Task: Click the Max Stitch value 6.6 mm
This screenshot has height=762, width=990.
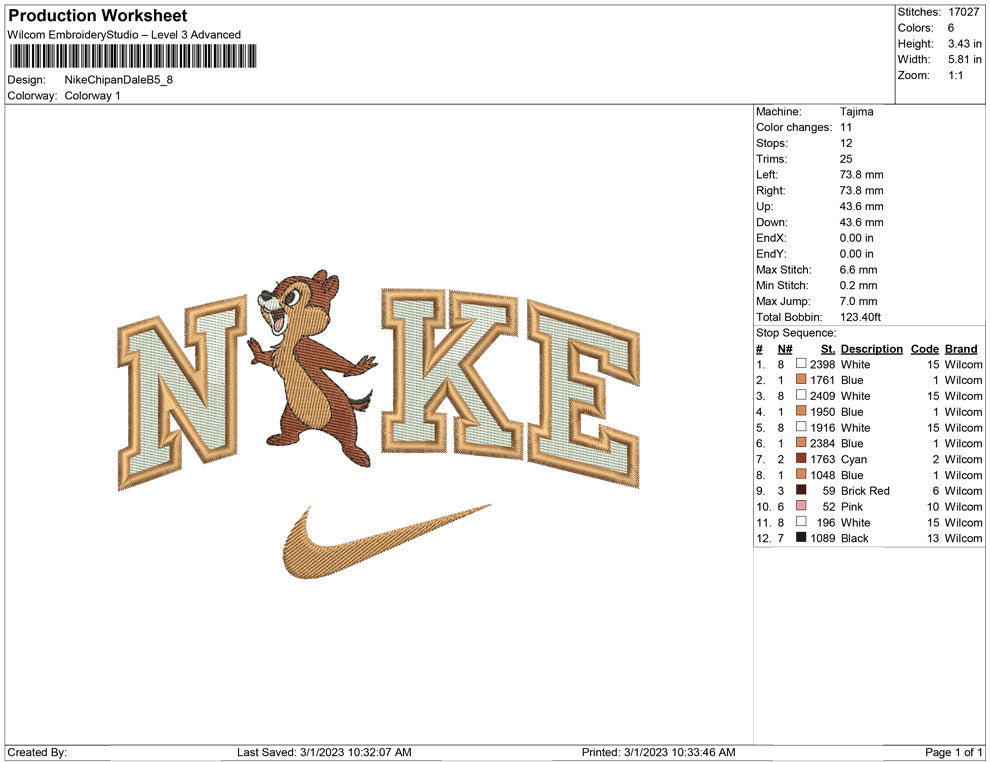Action: coord(858,270)
